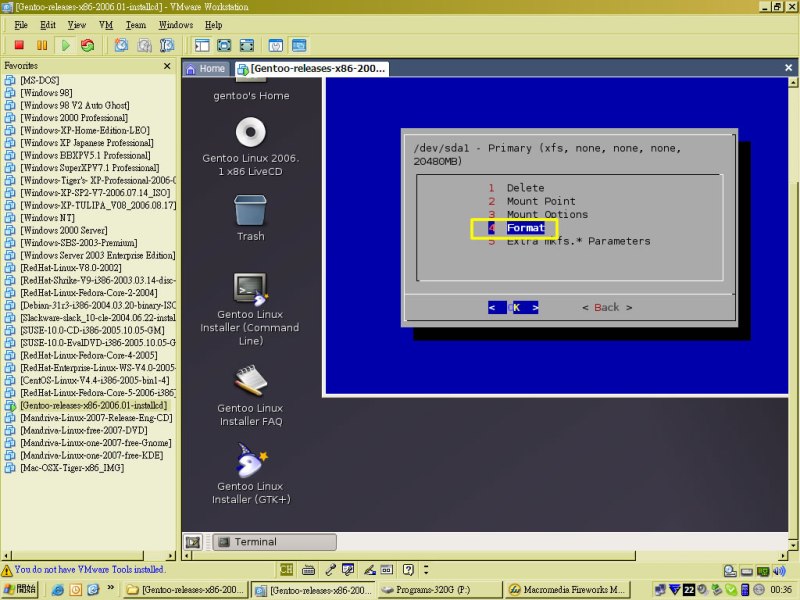
Task: Open the Trash desktop icon
Action: (x=251, y=218)
